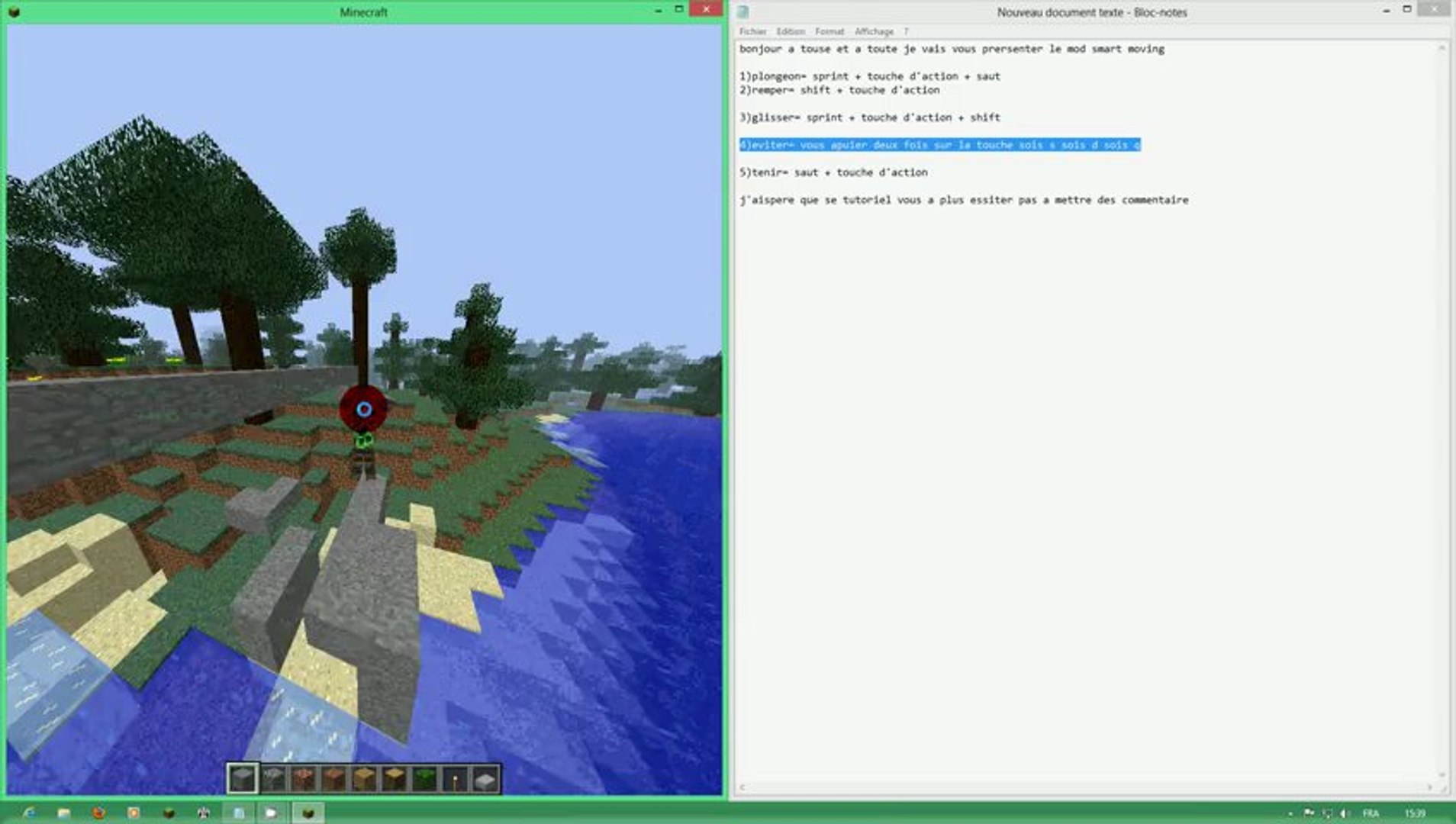Select the cobblestone block in second hotbar slot

(273, 778)
